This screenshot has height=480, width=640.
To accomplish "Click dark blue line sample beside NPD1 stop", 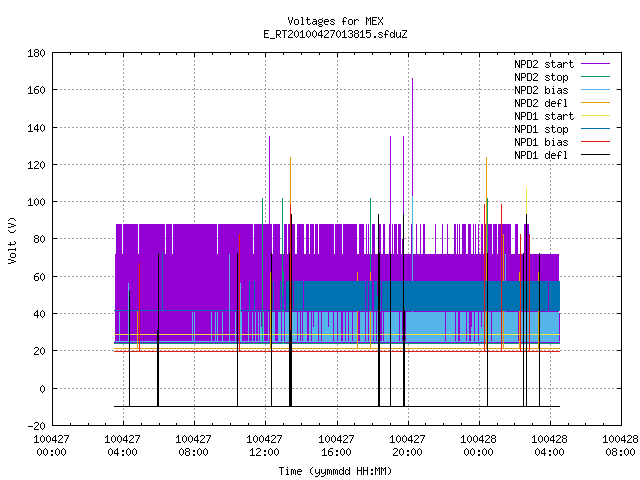I will tap(595, 129).
